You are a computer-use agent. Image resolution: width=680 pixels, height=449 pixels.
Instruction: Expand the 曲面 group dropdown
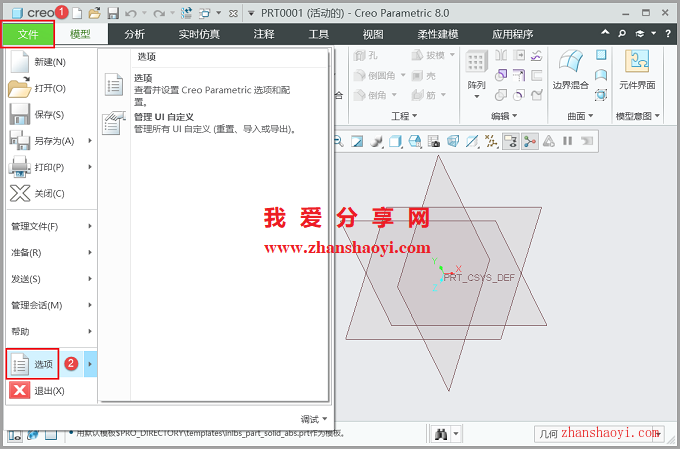[x=580, y=116]
